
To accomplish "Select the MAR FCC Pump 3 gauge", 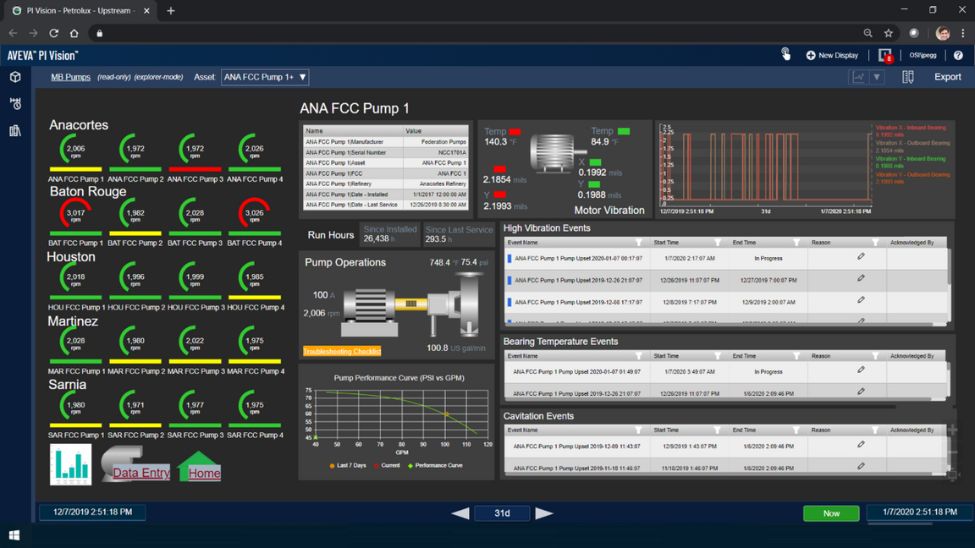I will click(195, 341).
